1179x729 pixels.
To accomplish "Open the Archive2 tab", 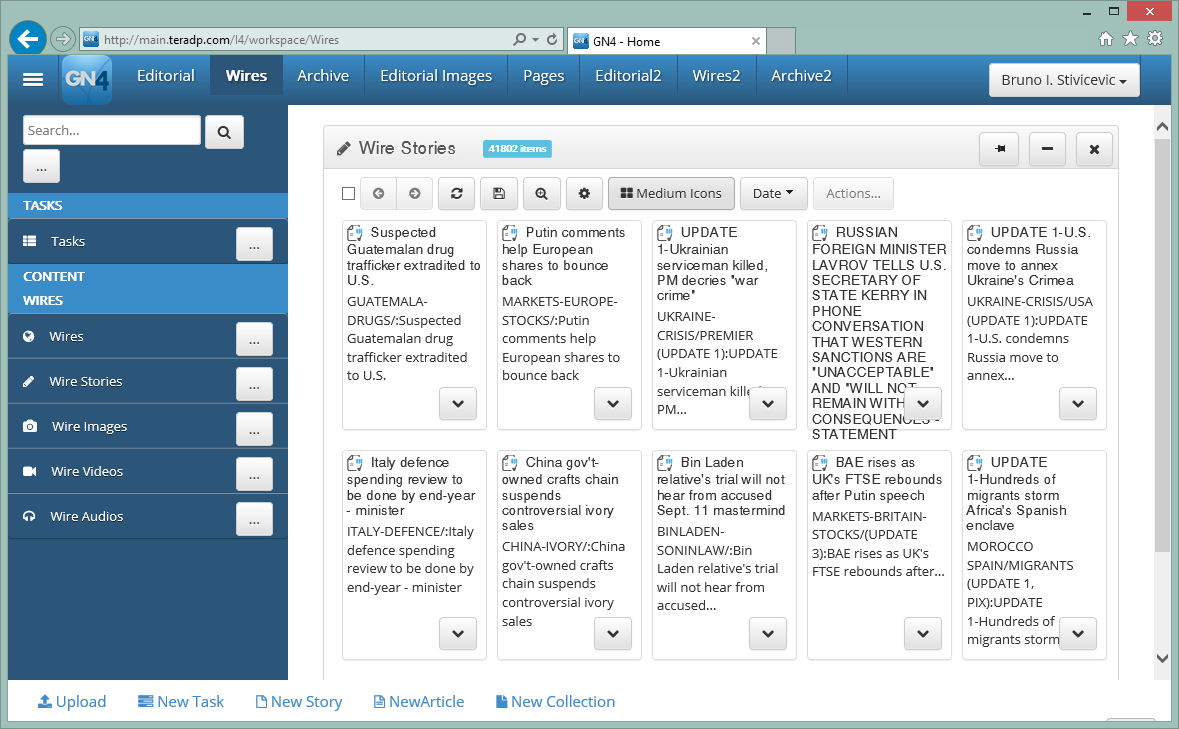I will pos(802,76).
